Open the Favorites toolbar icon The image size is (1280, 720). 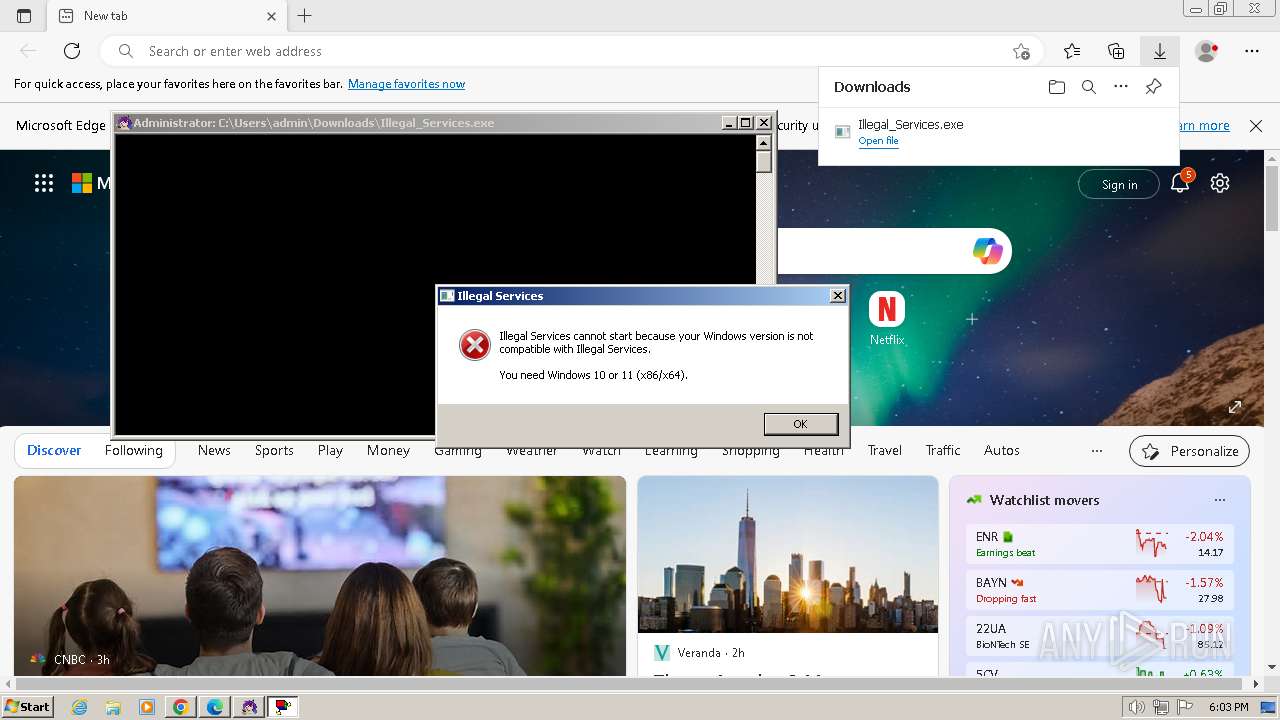point(1072,51)
